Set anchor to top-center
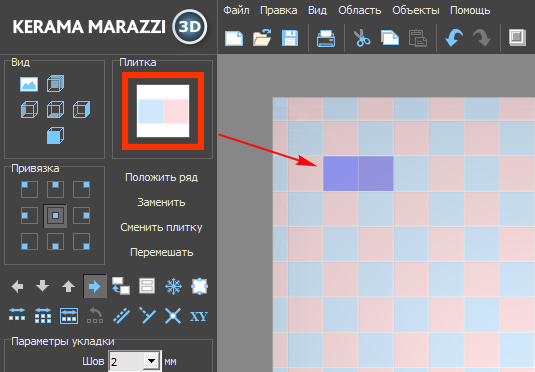The height and width of the screenshot is (372, 535). 55,190
